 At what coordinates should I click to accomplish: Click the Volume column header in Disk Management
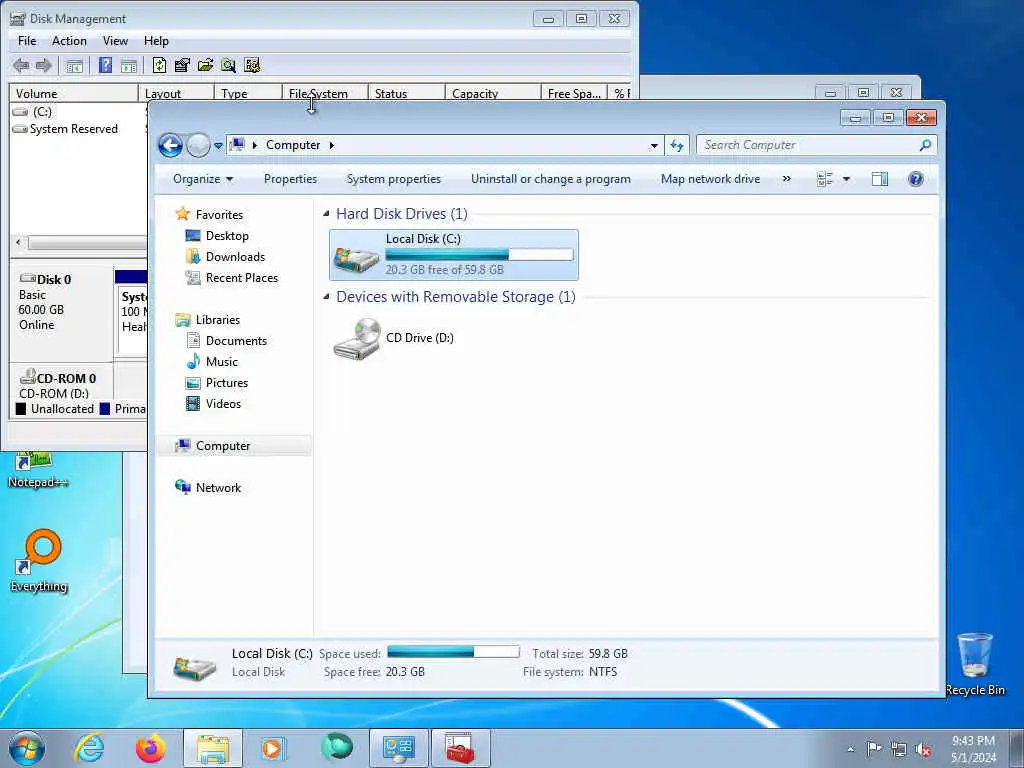click(x=73, y=93)
